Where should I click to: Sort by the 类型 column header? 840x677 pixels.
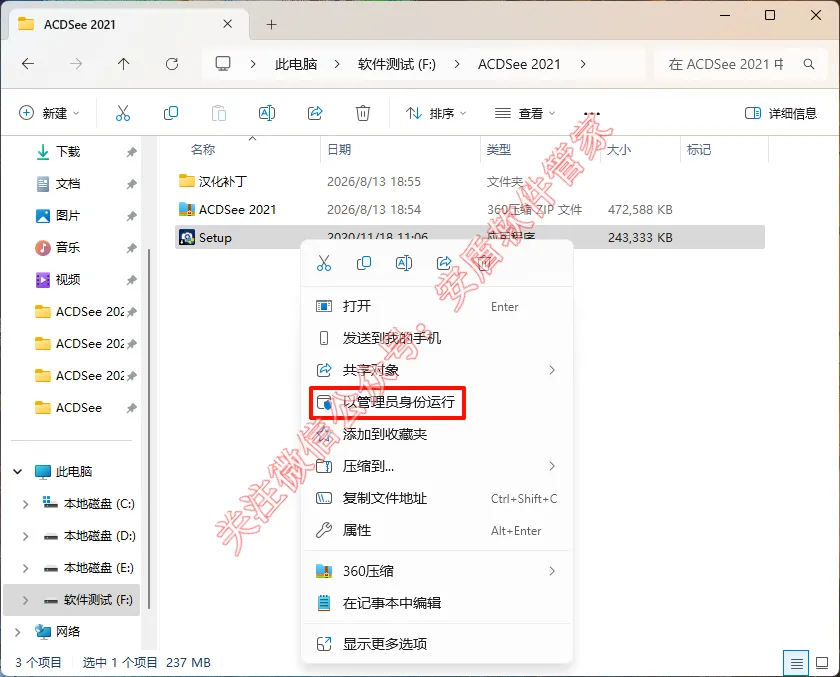tap(498, 149)
